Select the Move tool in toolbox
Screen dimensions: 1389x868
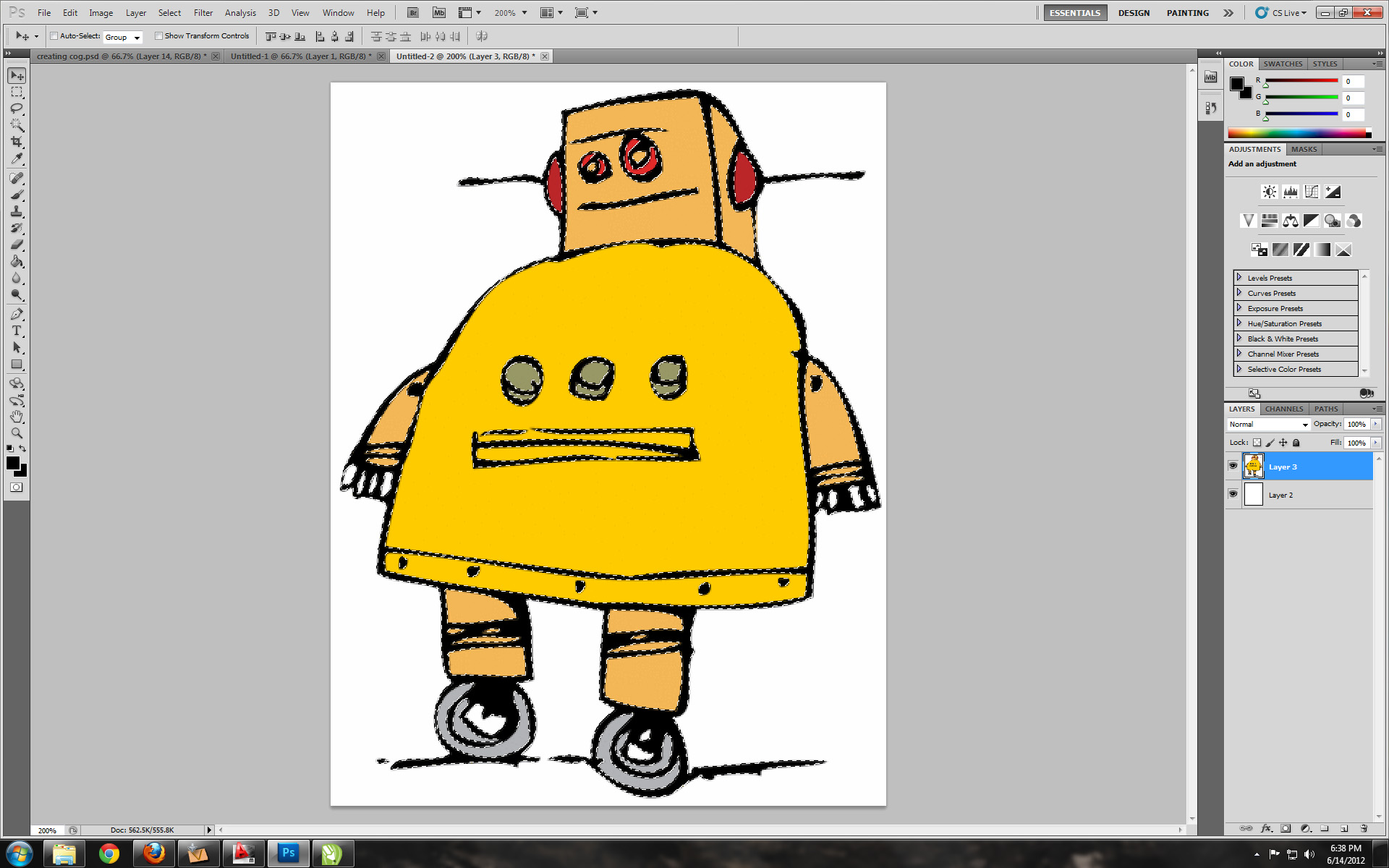(x=17, y=75)
